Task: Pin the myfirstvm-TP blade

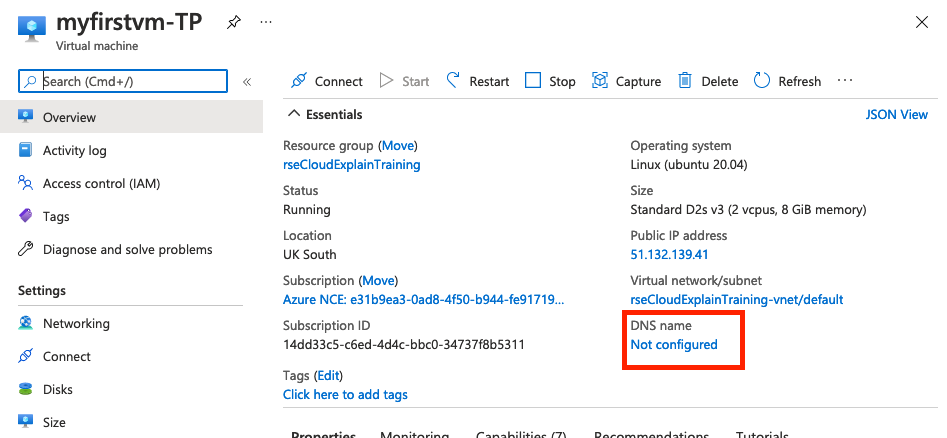Action: coord(233,24)
